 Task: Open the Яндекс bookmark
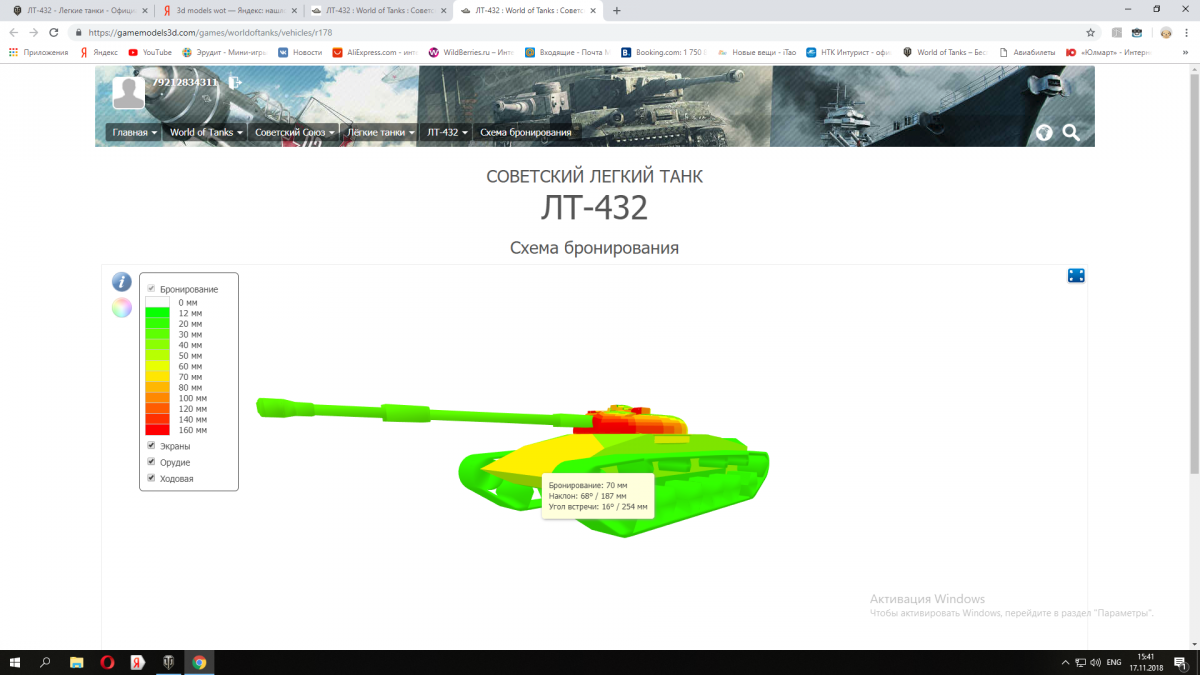(100, 52)
